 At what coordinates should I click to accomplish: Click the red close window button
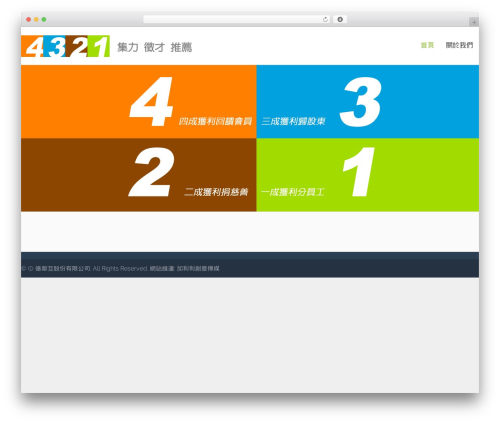tap(29, 19)
